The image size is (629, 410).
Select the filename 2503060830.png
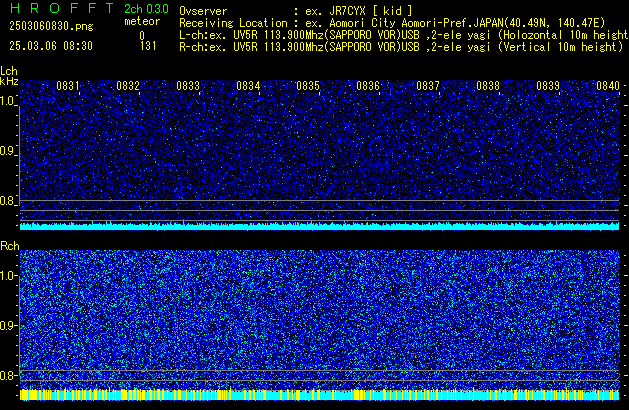point(51,26)
